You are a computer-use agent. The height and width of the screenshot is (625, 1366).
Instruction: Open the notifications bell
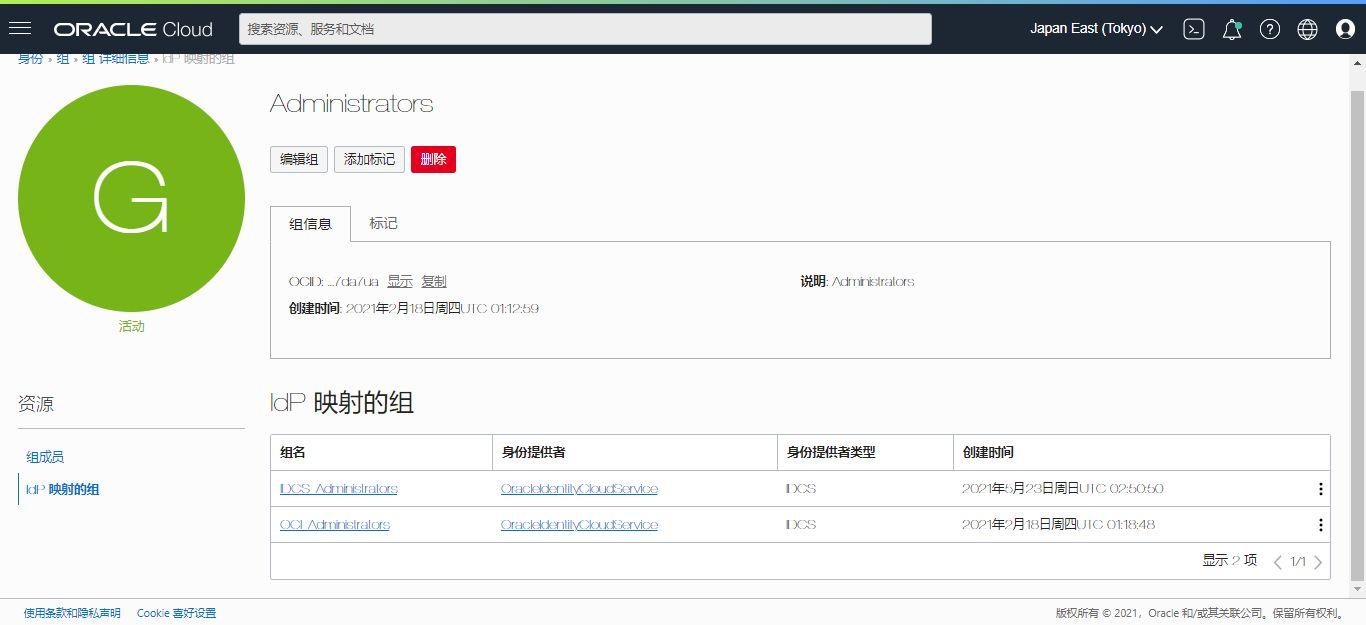point(1232,29)
